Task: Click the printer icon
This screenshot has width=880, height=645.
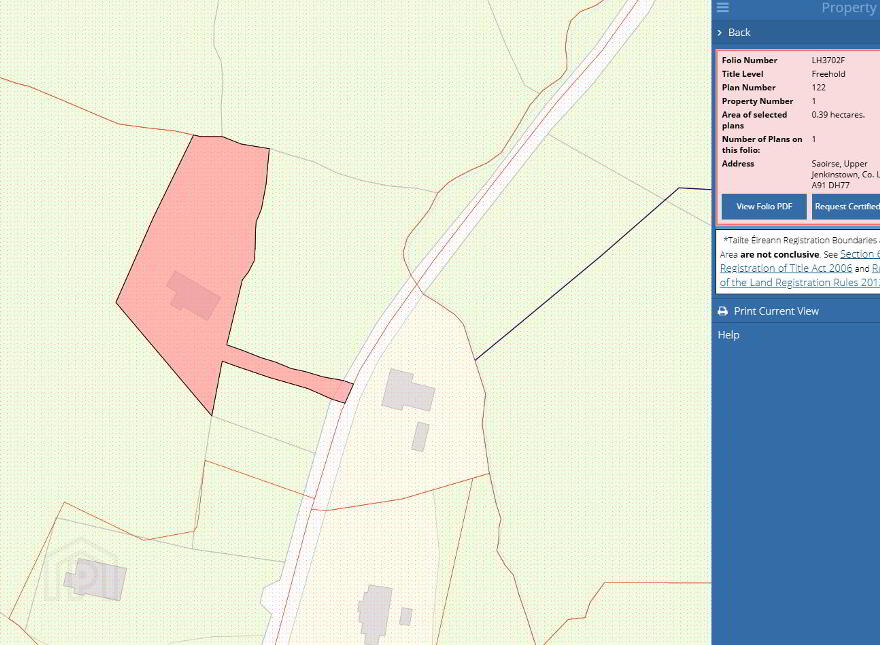Action: (x=723, y=311)
